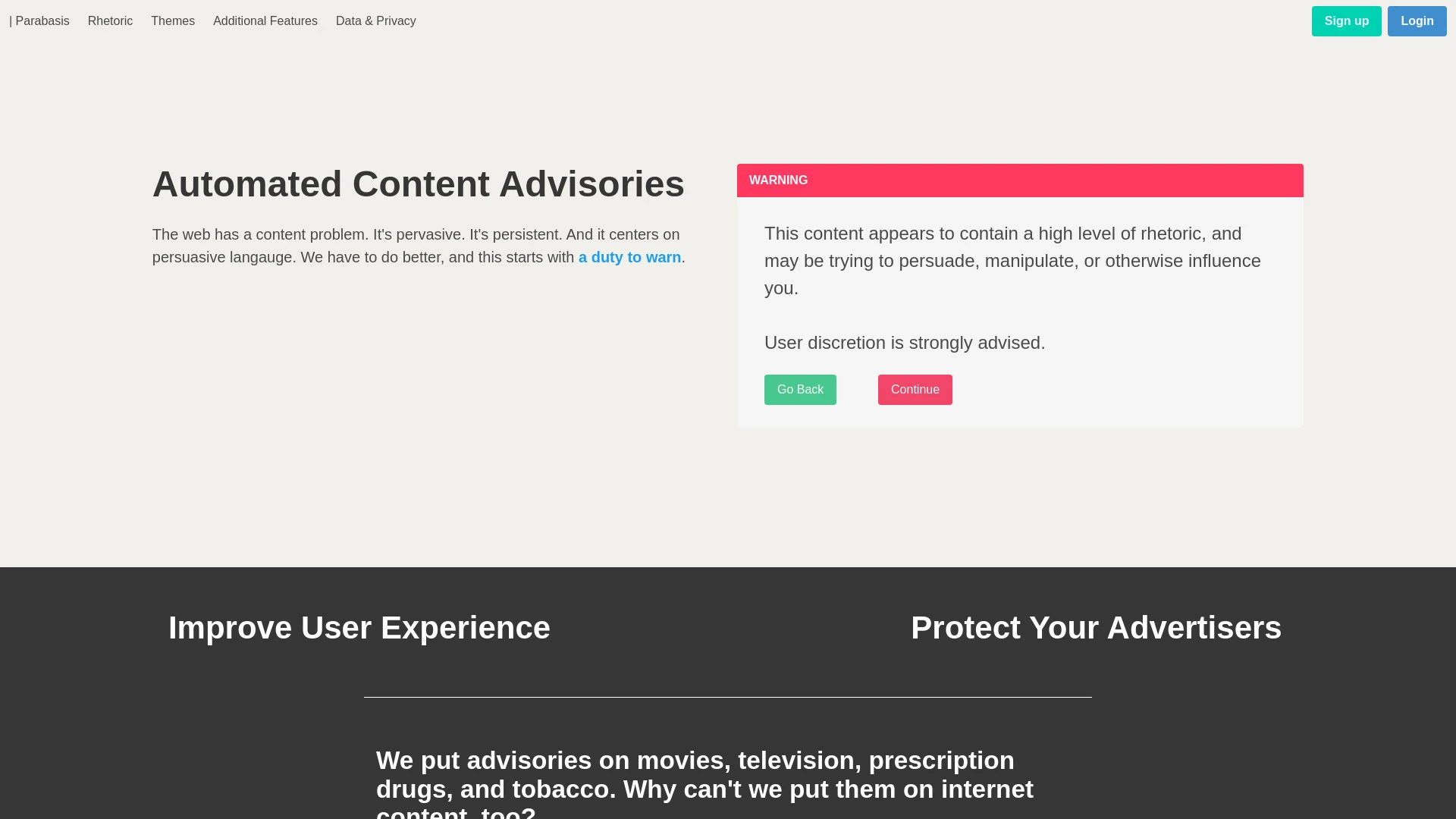This screenshot has height=819, width=1456.
Task: Open the Themes navigation link
Action: tap(173, 20)
